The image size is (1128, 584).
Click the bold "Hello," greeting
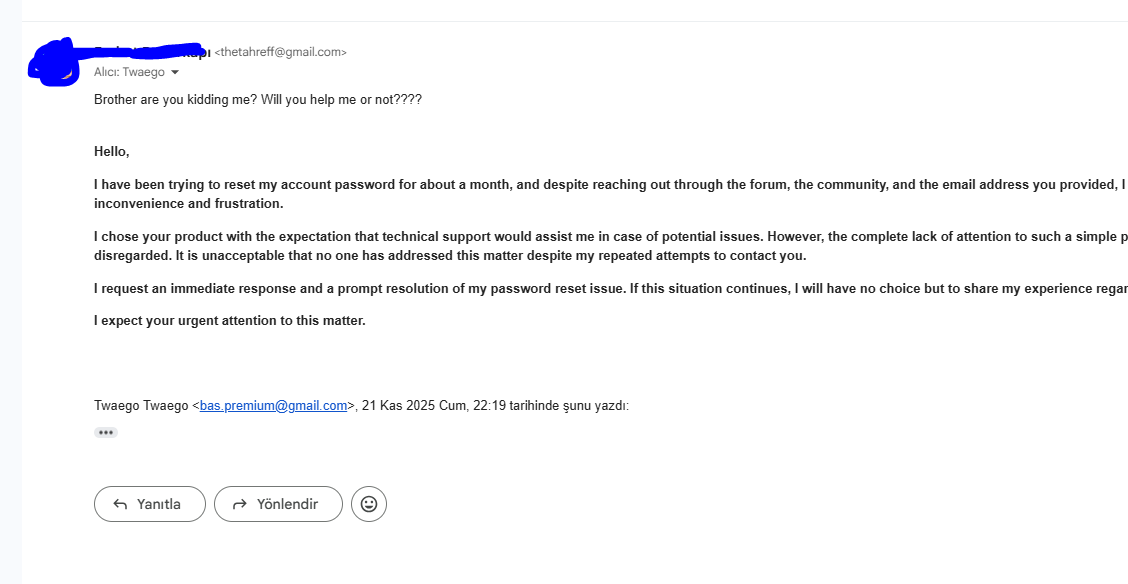pyautogui.click(x=112, y=152)
